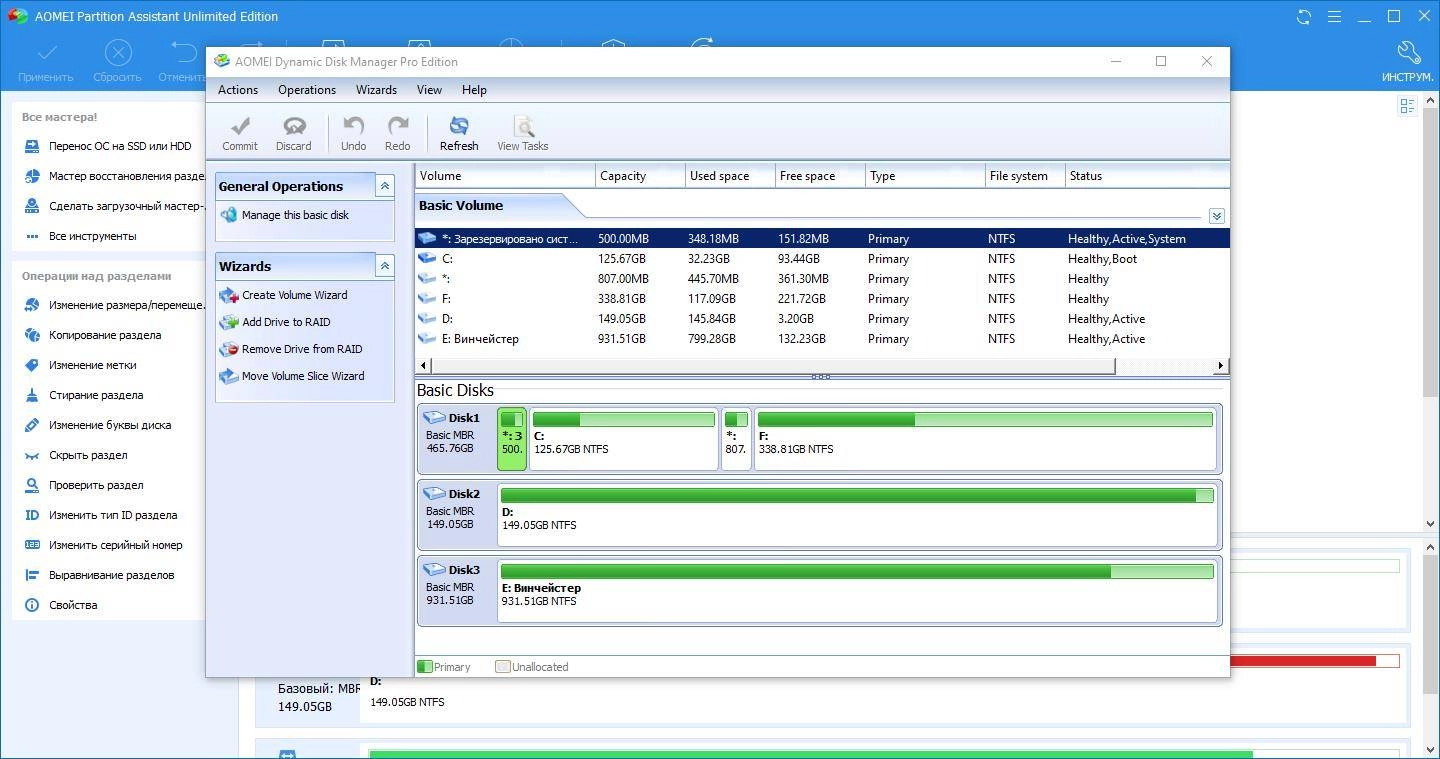
Task: Click the Disk2 label icon
Action: click(x=434, y=494)
